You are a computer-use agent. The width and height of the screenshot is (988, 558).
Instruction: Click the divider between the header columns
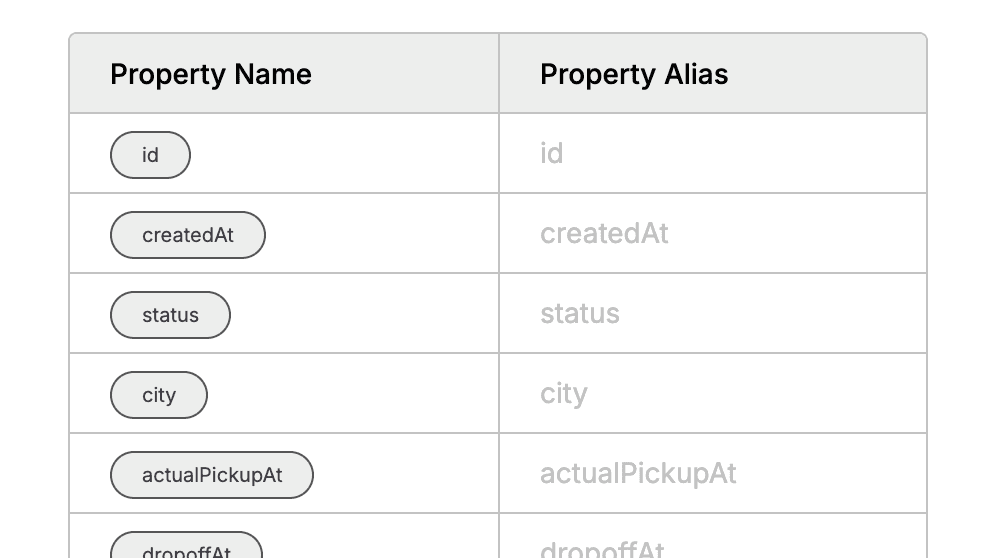pos(499,74)
